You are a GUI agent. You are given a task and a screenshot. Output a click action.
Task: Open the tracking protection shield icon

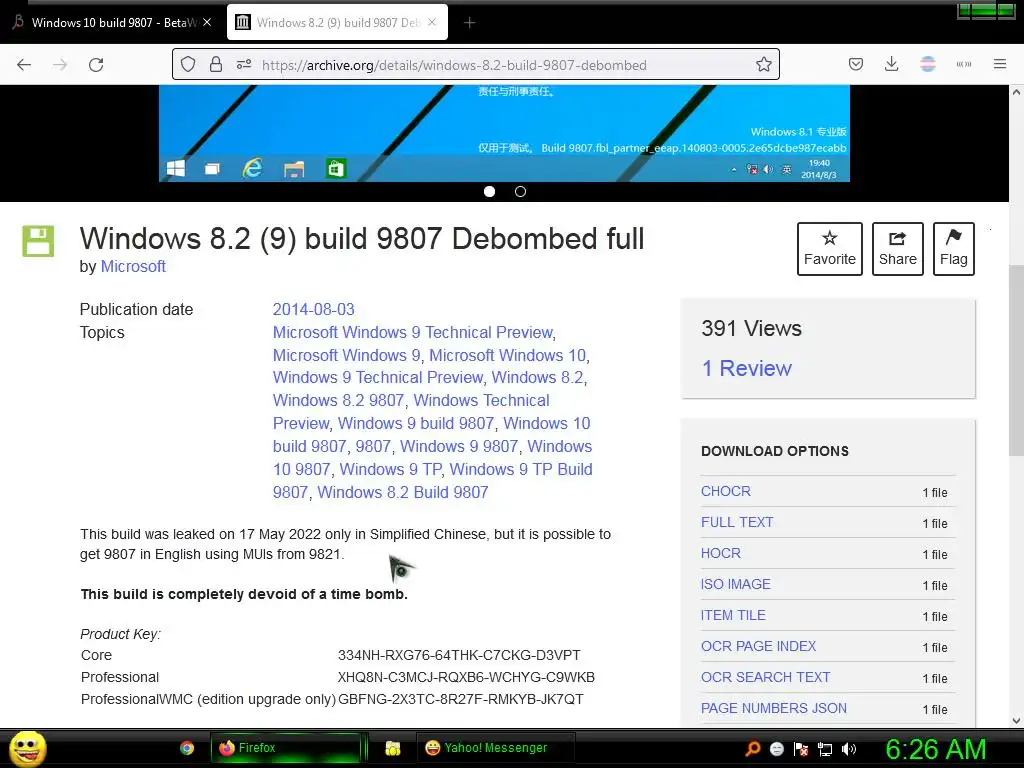point(188,65)
